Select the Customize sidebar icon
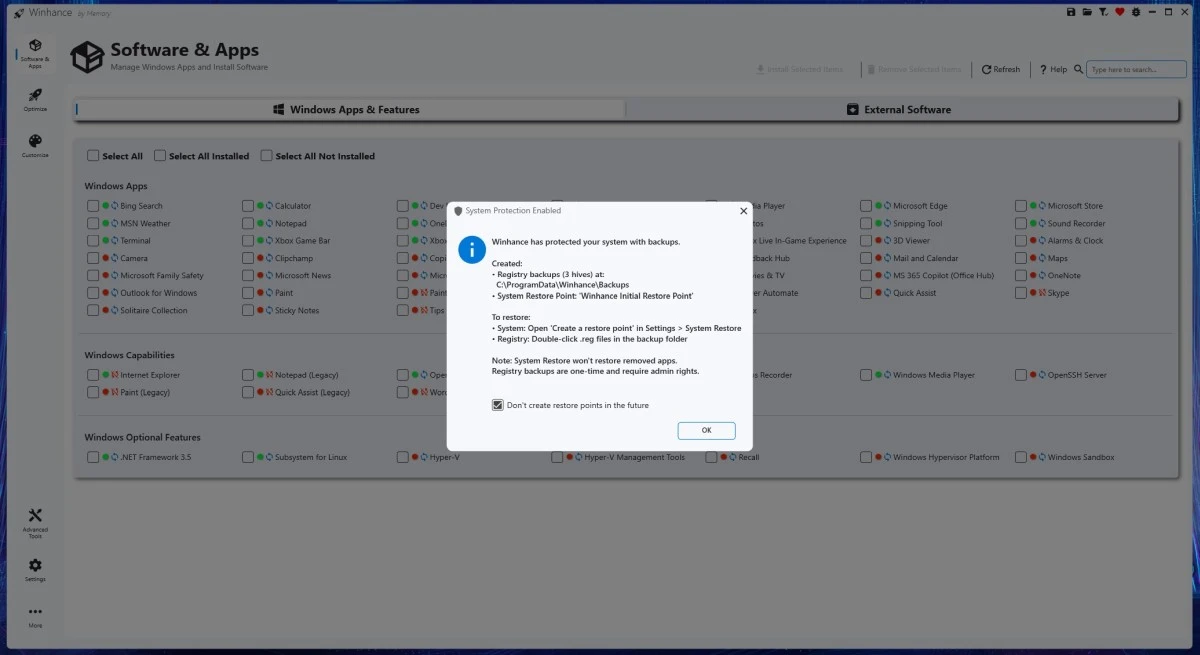 pyautogui.click(x=35, y=145)
